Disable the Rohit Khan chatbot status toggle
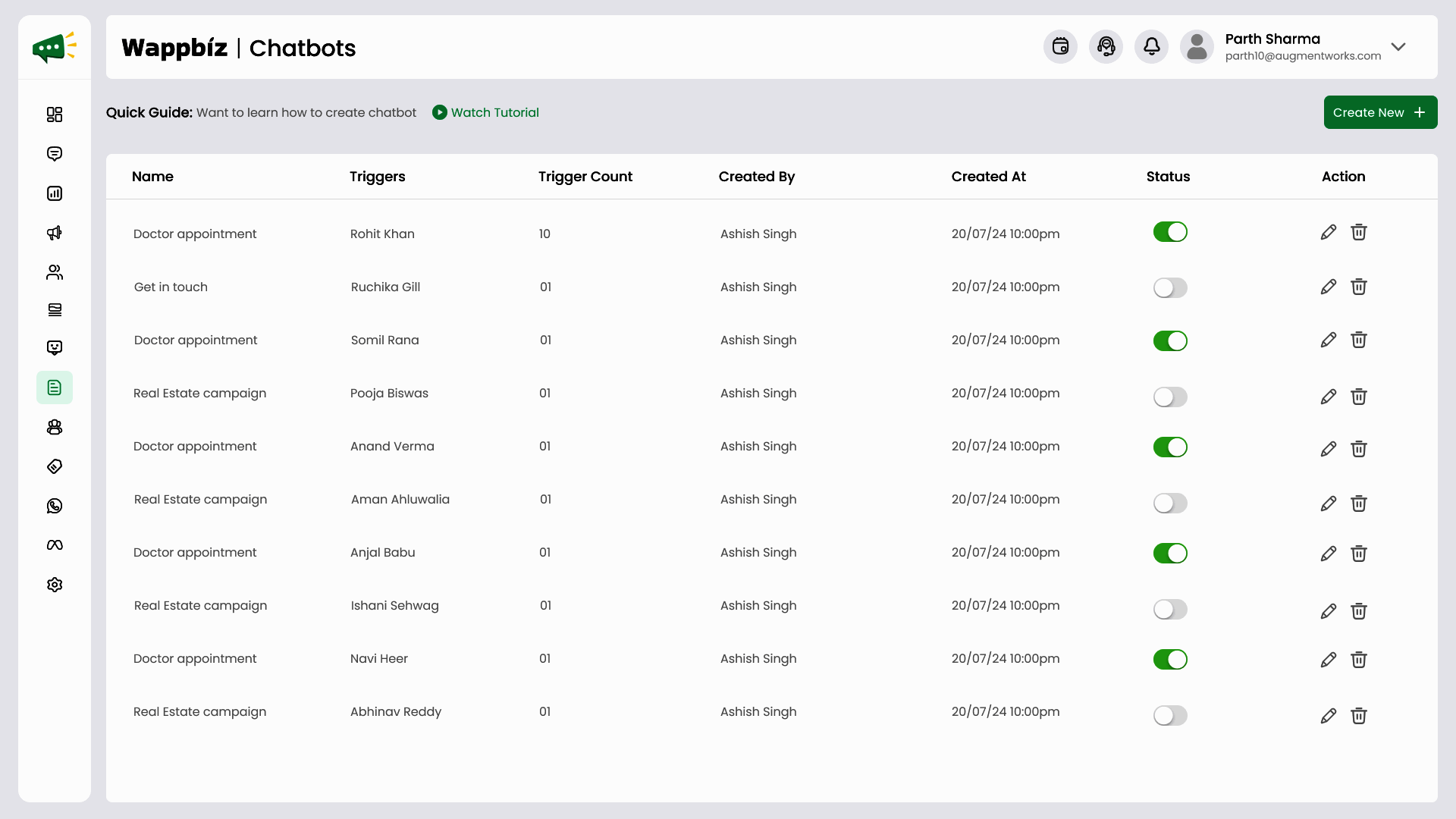 click(1170, 232)
